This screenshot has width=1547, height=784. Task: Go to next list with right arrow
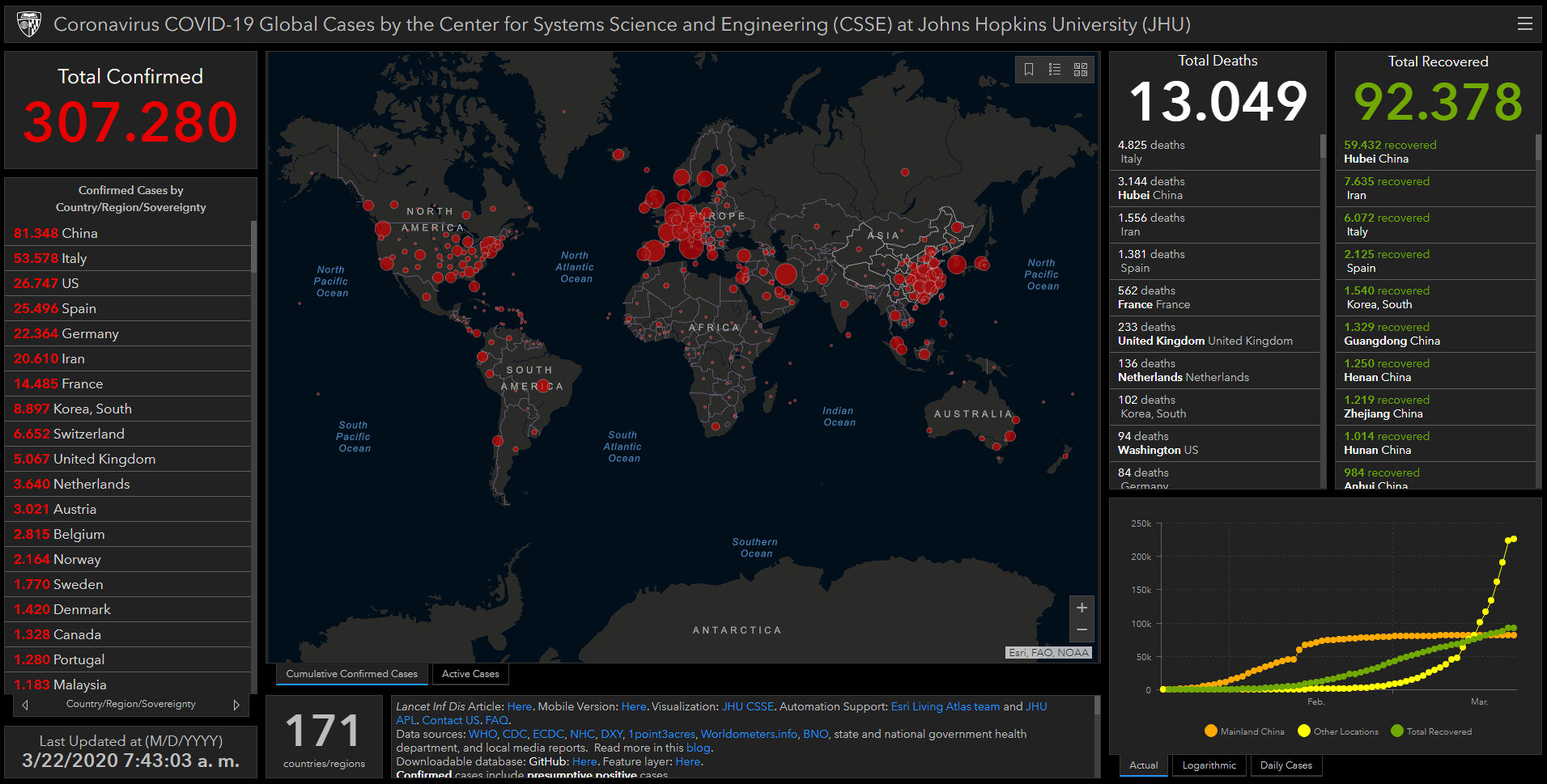pos(236,705)
